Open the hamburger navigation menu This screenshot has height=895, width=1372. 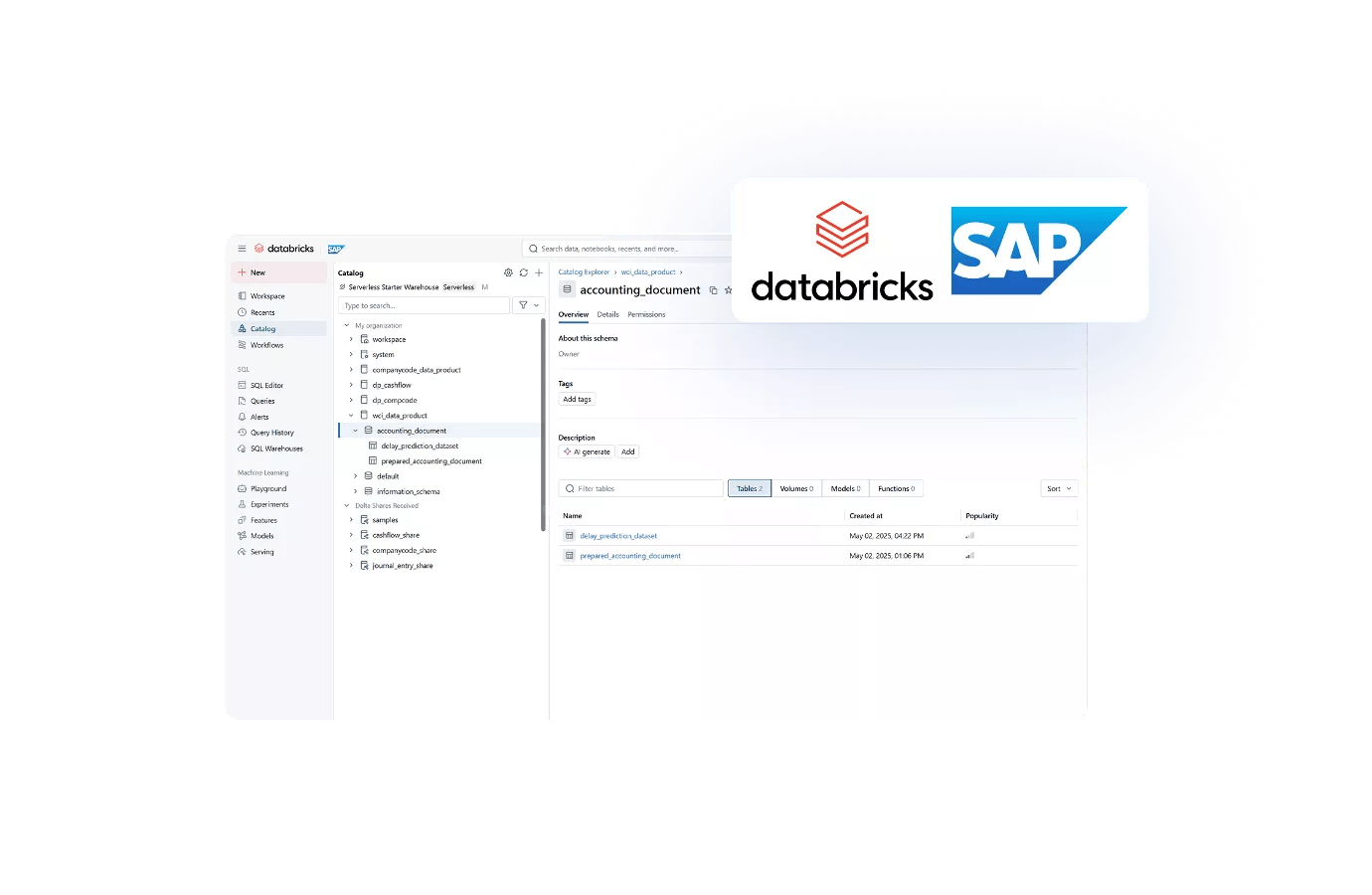point(242,249)
